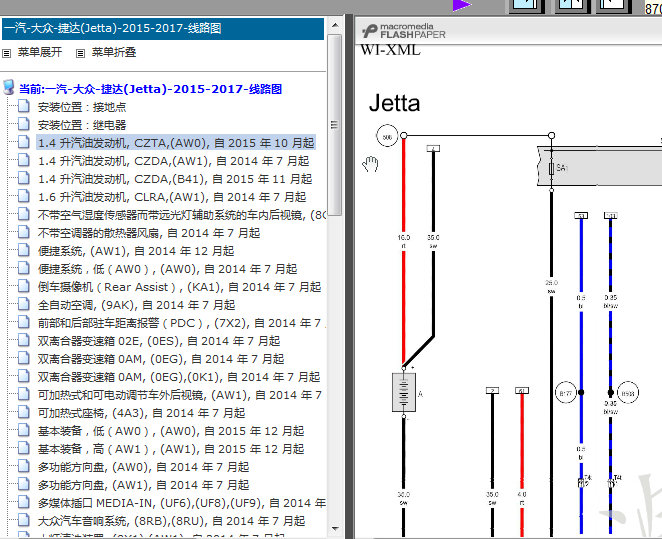
Task: Click the 菜单折叠 collapse-menu icon
Action: (x=80, y=54)
